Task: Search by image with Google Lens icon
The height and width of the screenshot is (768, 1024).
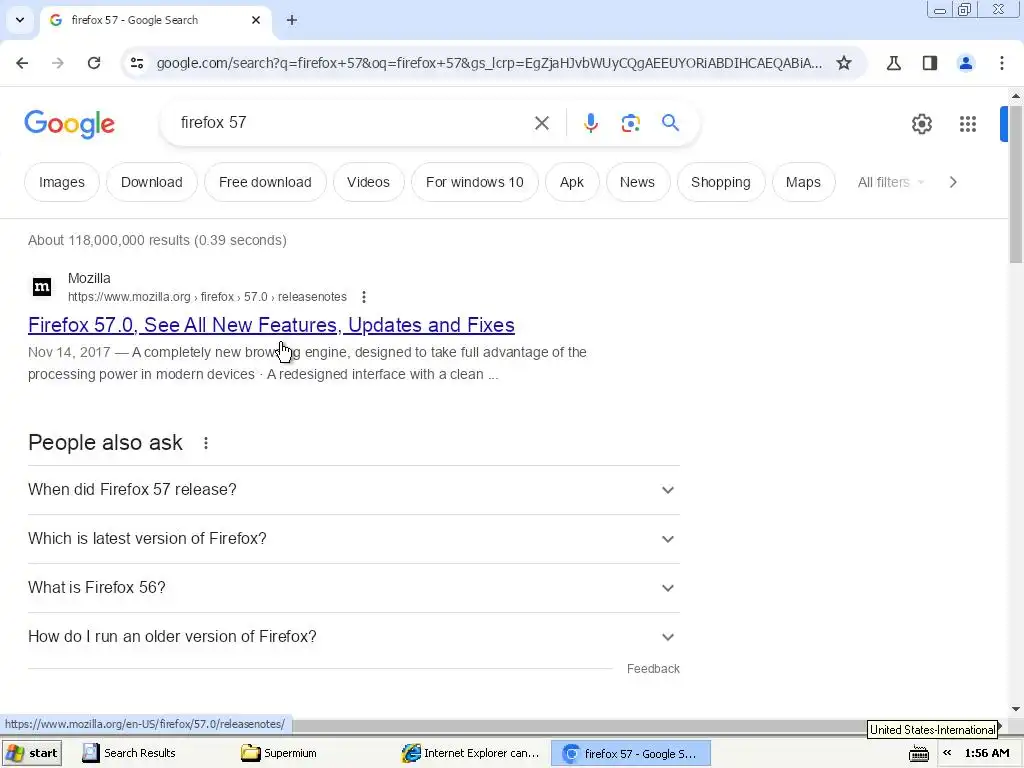Action: [630, 123]
